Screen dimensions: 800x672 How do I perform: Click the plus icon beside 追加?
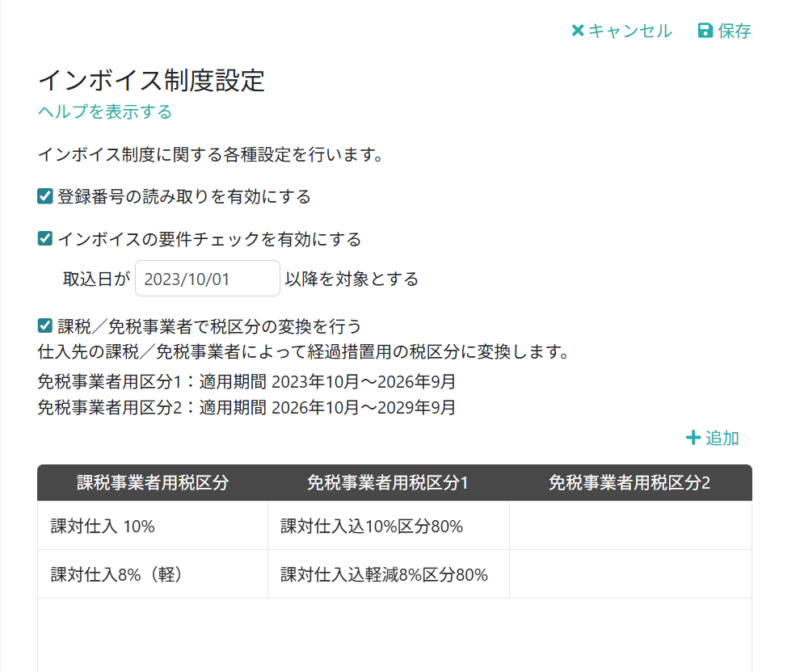693,438
